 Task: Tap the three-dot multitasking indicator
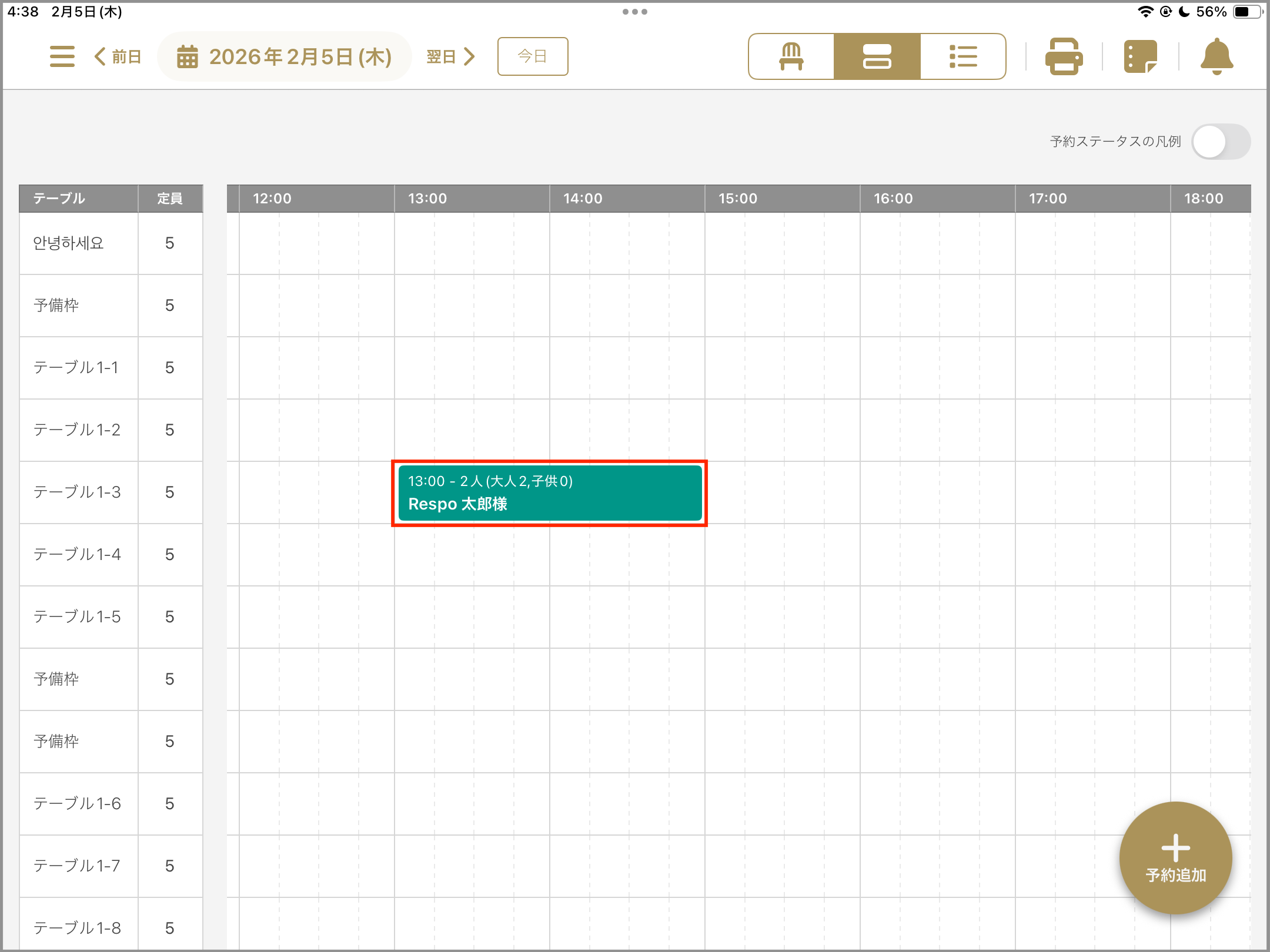click(634, 12)
